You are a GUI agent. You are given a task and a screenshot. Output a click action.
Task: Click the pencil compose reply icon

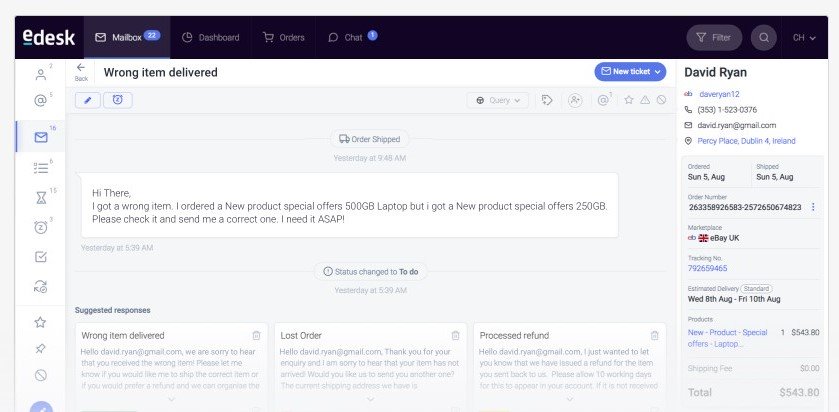pyautogui.click(x=88, y=100)
